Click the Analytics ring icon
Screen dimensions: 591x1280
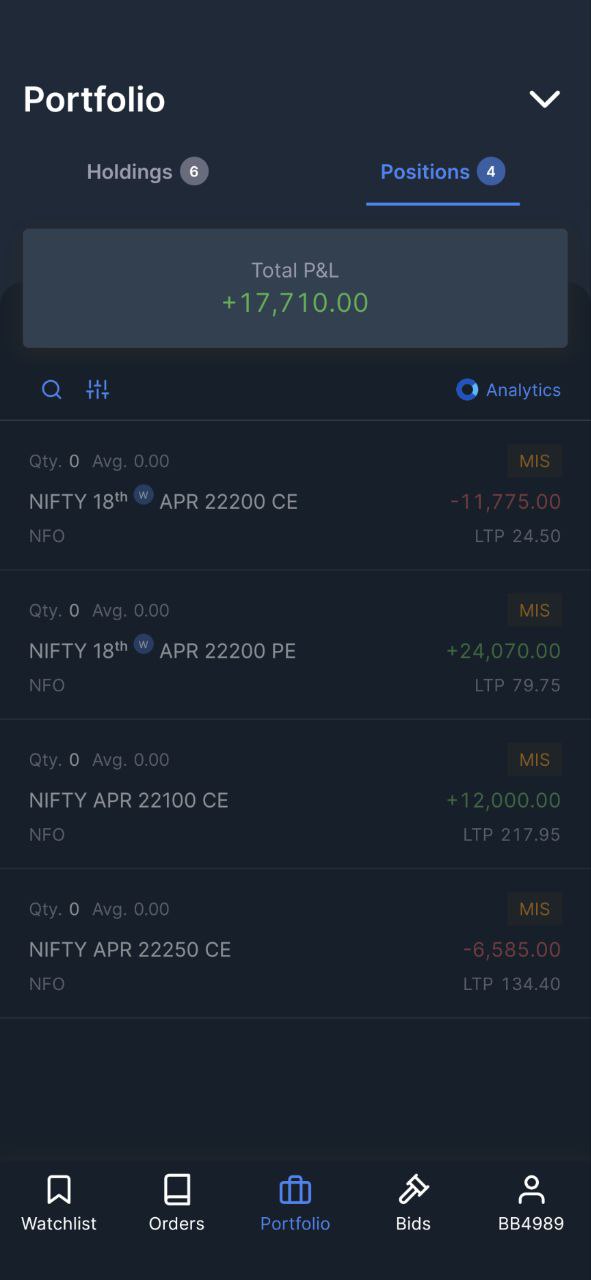click(467, 390)
